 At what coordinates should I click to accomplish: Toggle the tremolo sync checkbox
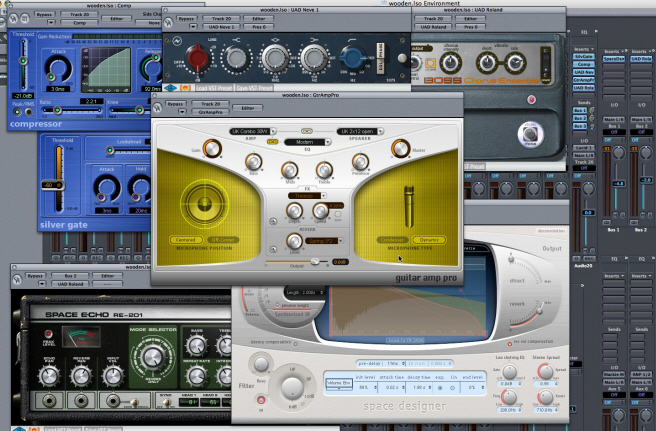pos(338,215)
